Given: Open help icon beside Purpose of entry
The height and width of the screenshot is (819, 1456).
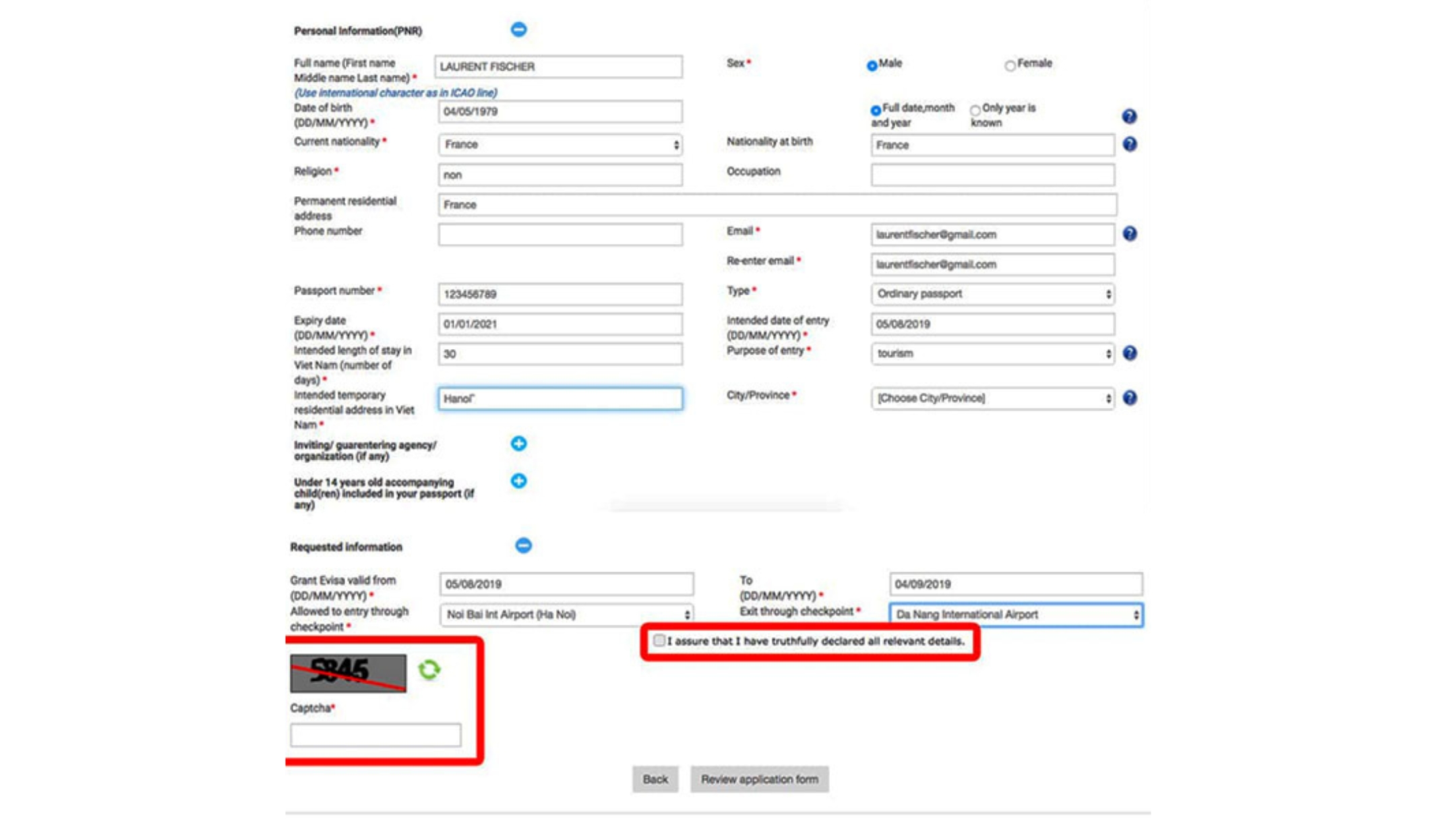Looking at the screenshot, I should (1130, 353).
